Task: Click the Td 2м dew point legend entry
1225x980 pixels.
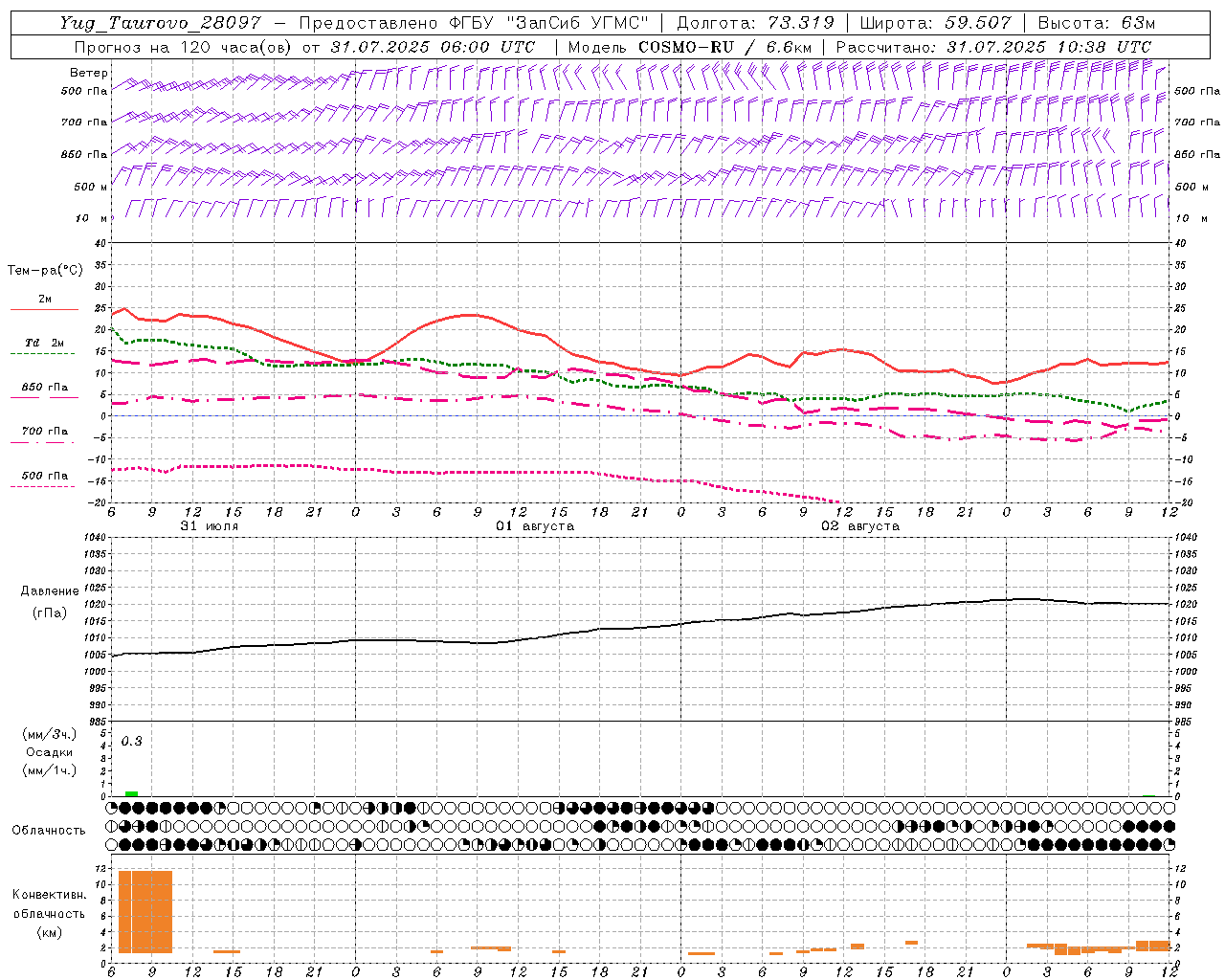Action: tap(44, 343)
